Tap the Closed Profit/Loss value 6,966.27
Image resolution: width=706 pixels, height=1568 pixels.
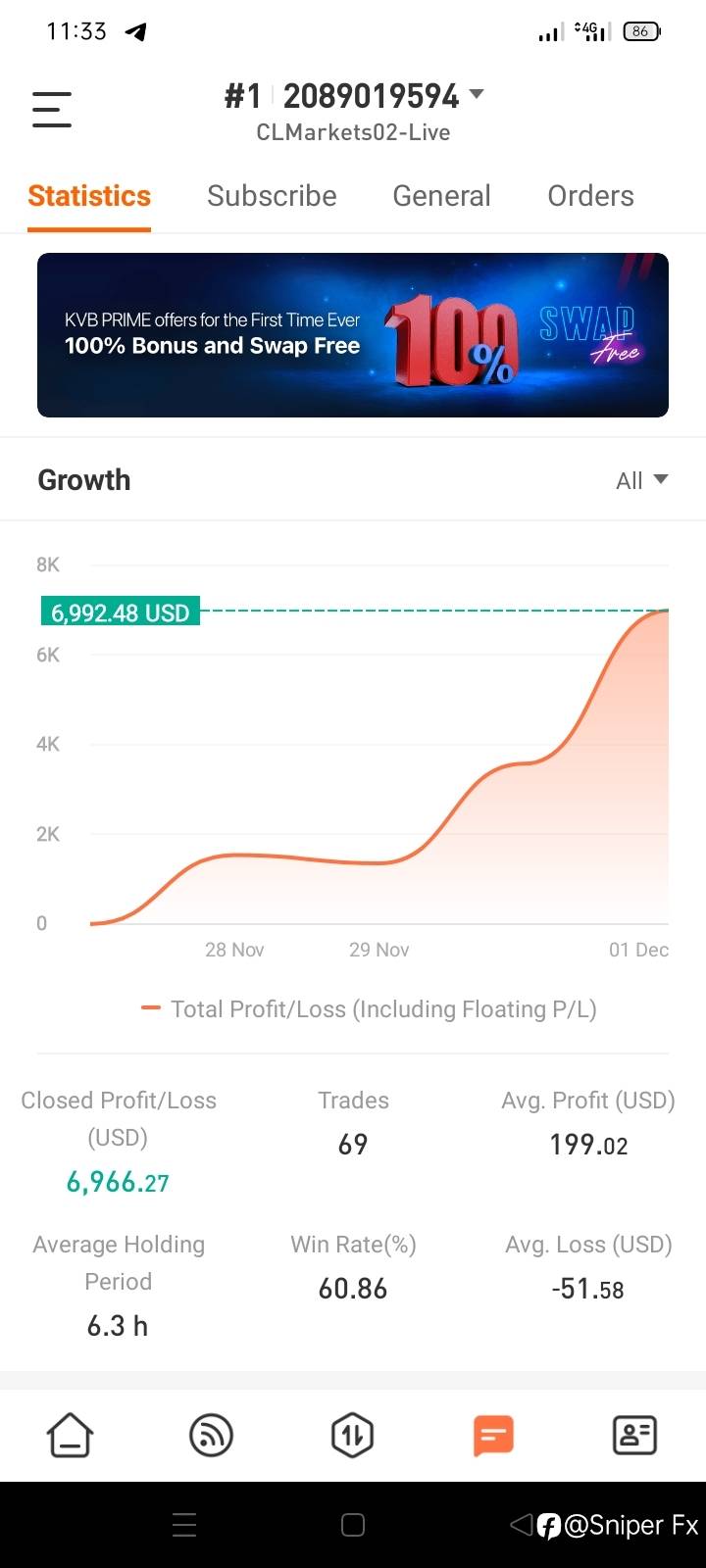click(x=118, y=1182)
